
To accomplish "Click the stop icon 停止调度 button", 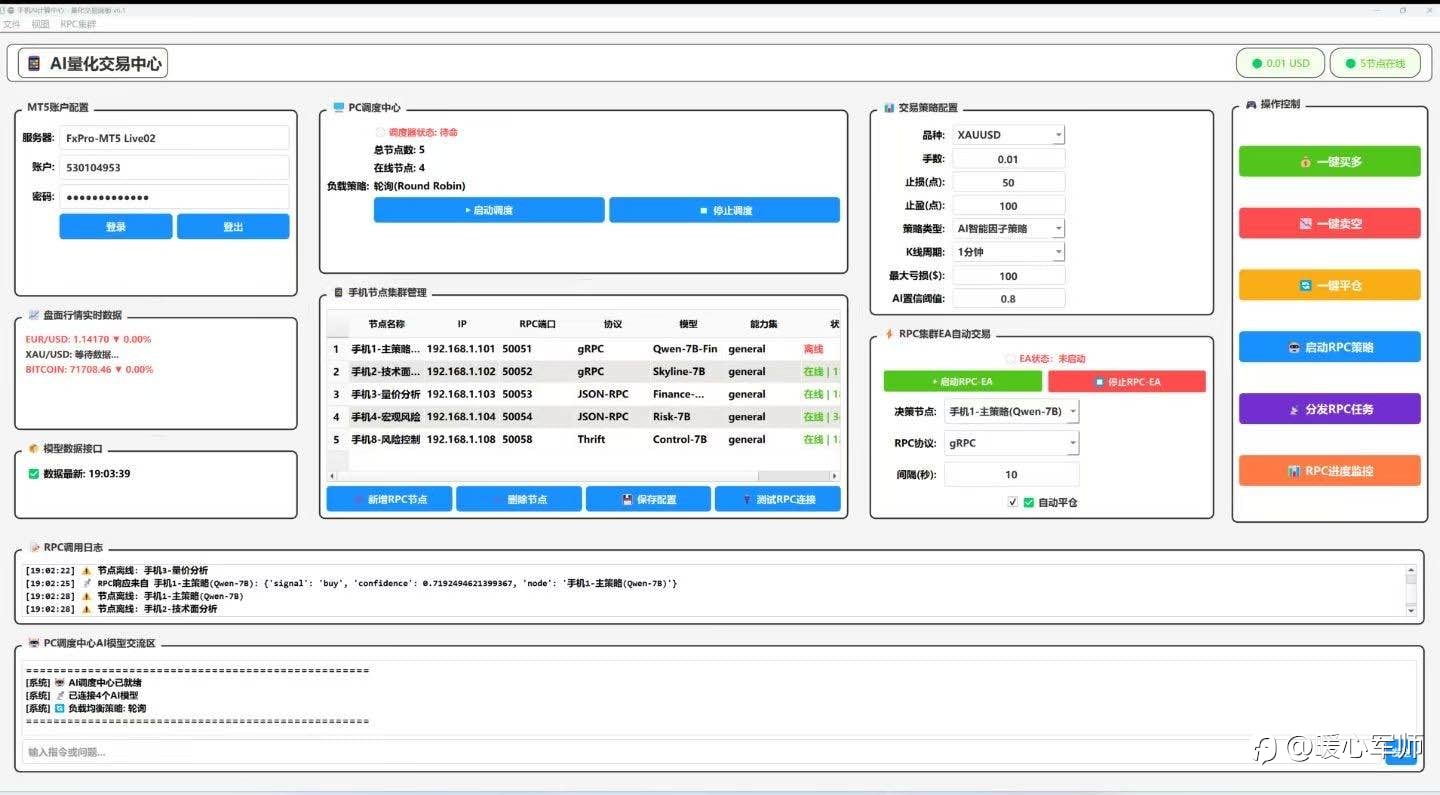I will click(724, 210).
